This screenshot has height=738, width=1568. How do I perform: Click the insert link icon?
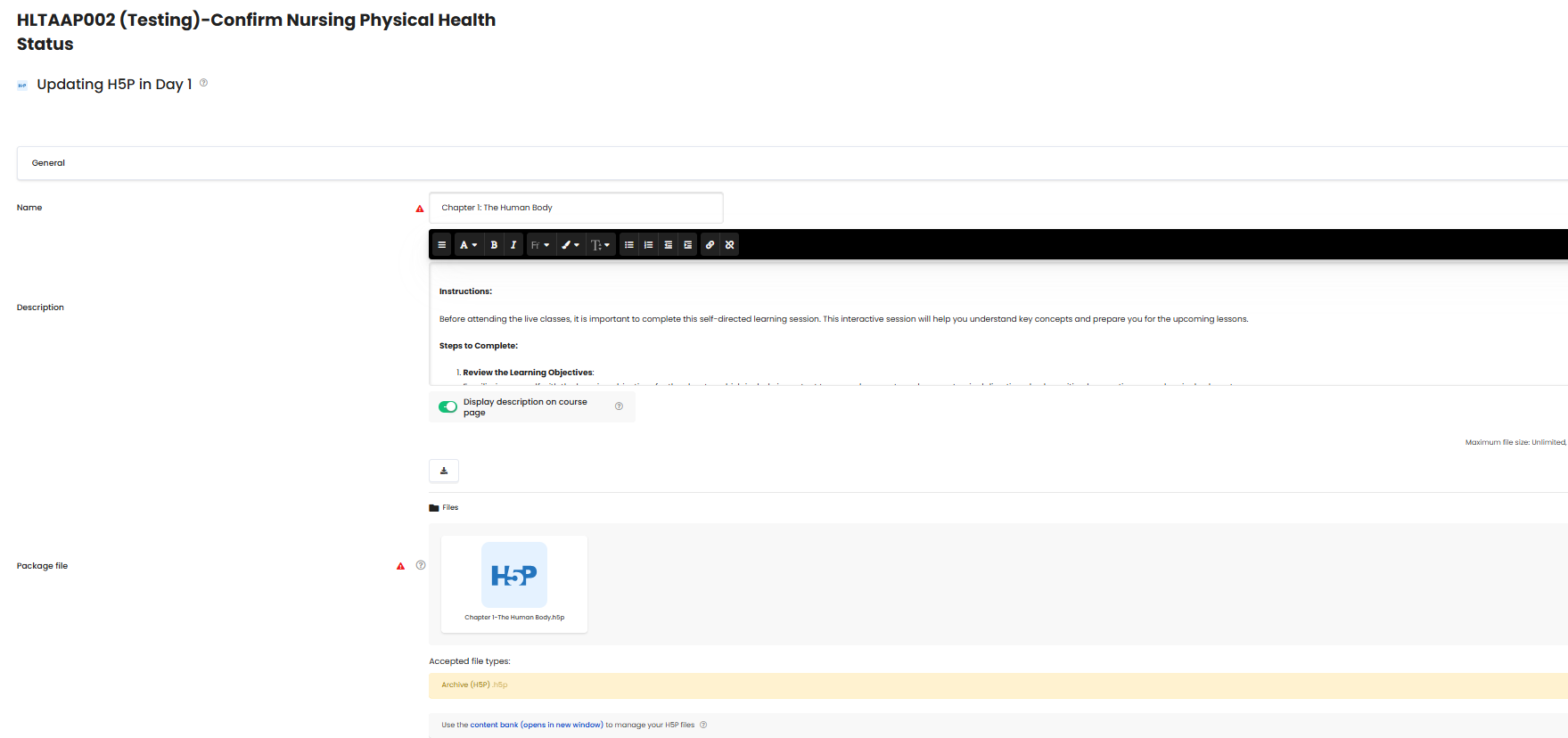point(710,245)
